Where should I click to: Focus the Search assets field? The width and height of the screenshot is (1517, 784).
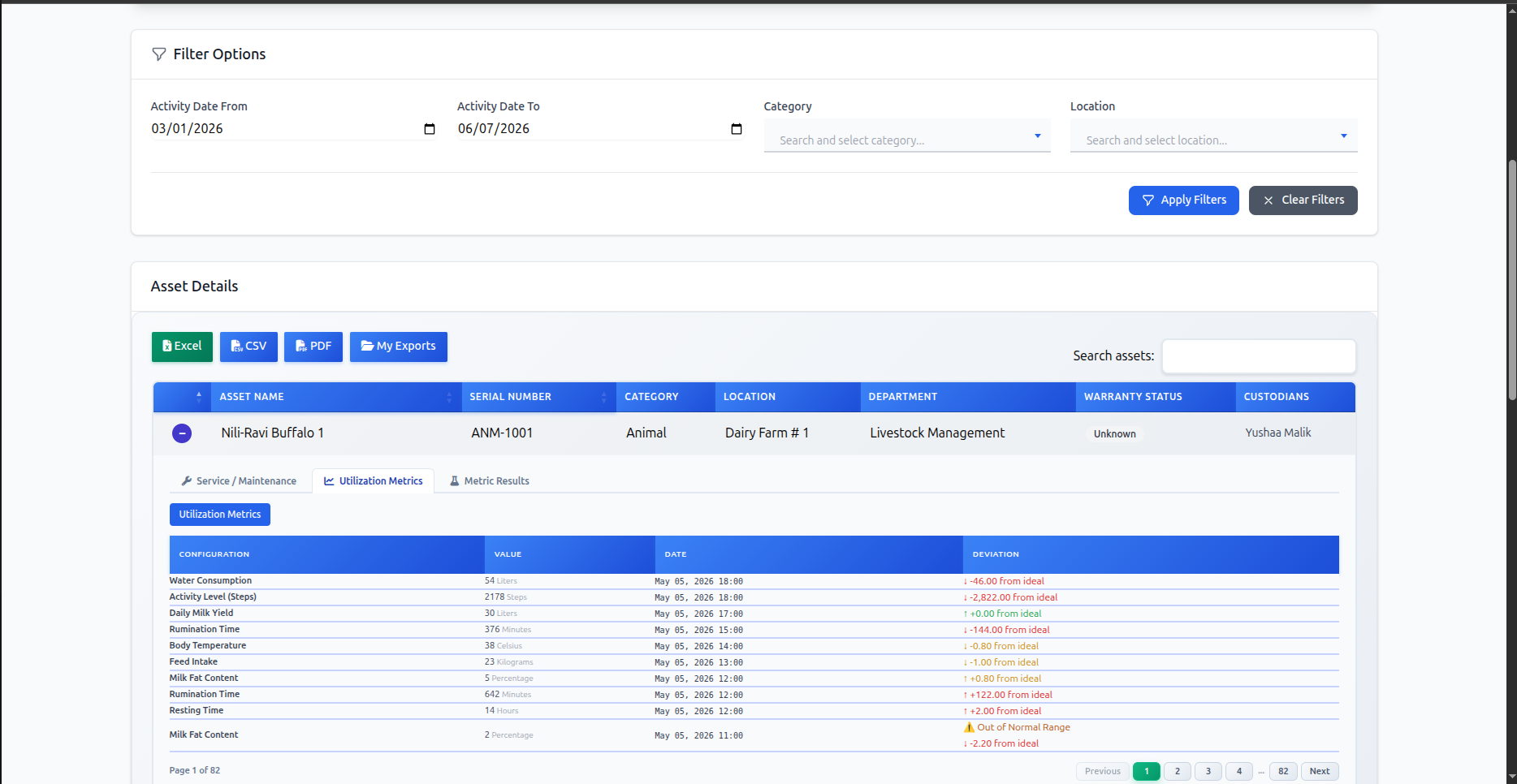click(x=1259, y=356)
